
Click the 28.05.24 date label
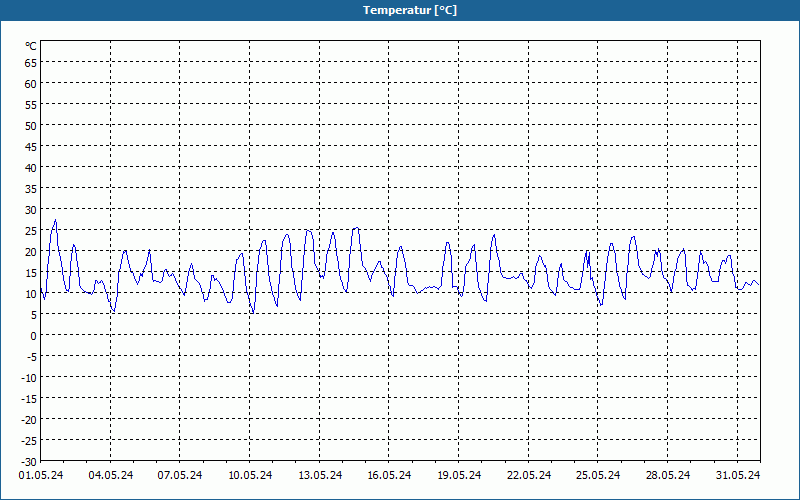pos(667,475)
